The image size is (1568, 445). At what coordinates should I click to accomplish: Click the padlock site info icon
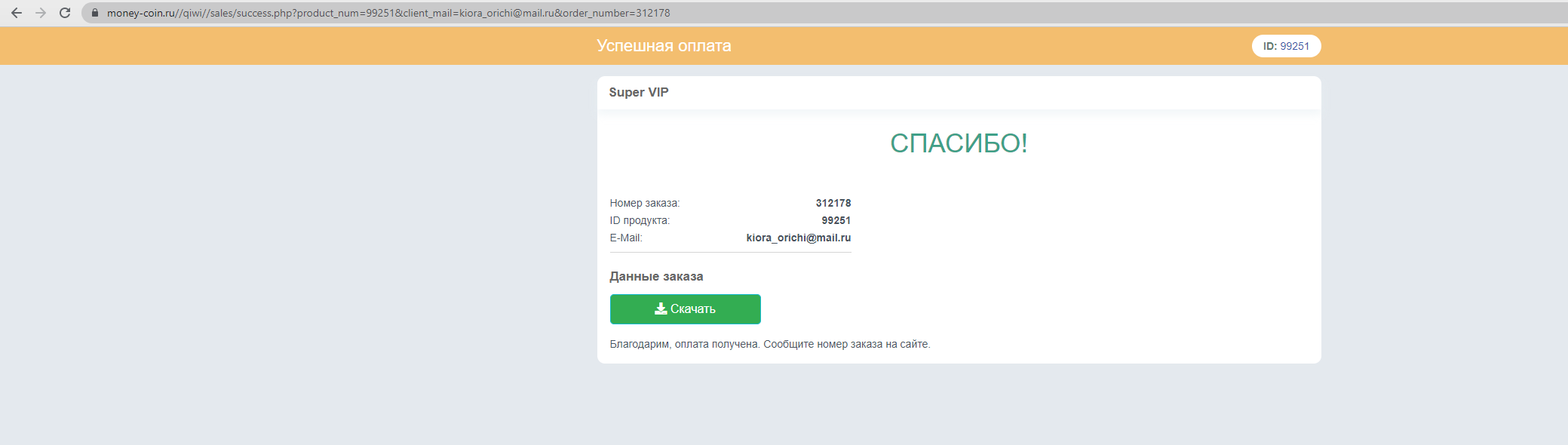tap(95, 13)
